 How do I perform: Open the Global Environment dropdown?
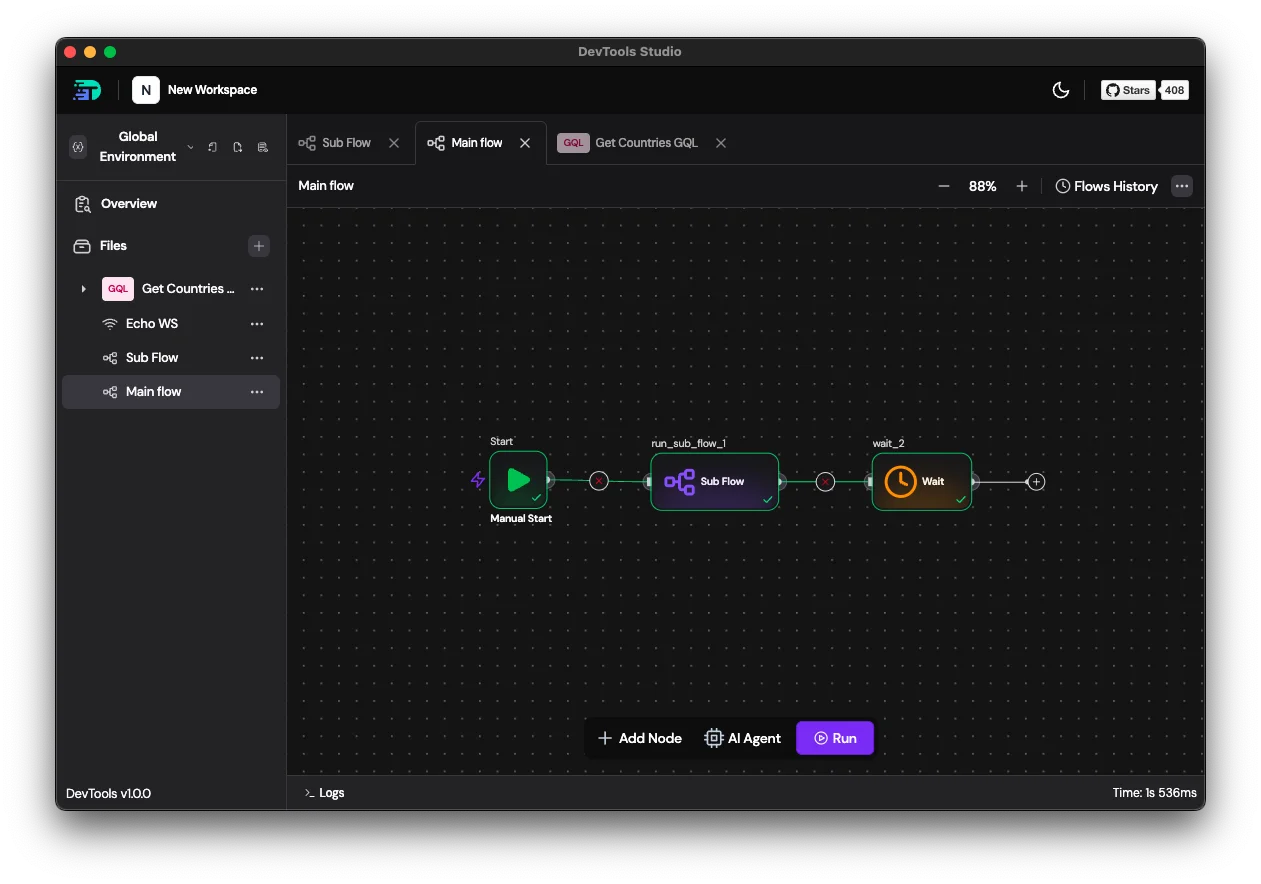[146, 147]
